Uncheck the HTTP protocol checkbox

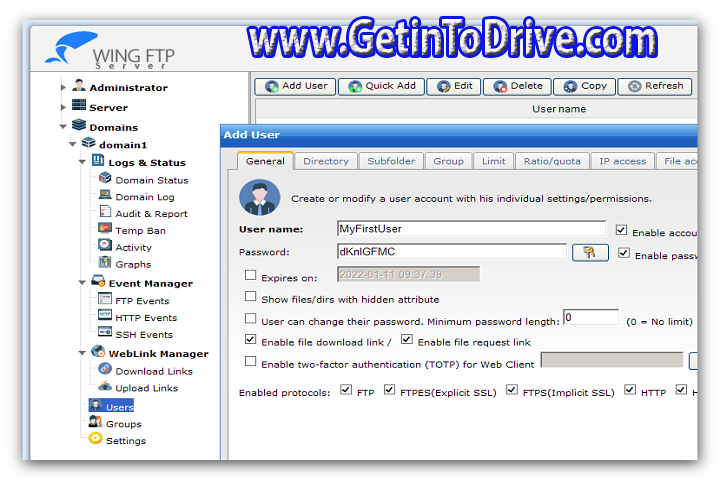click(630, 390)
